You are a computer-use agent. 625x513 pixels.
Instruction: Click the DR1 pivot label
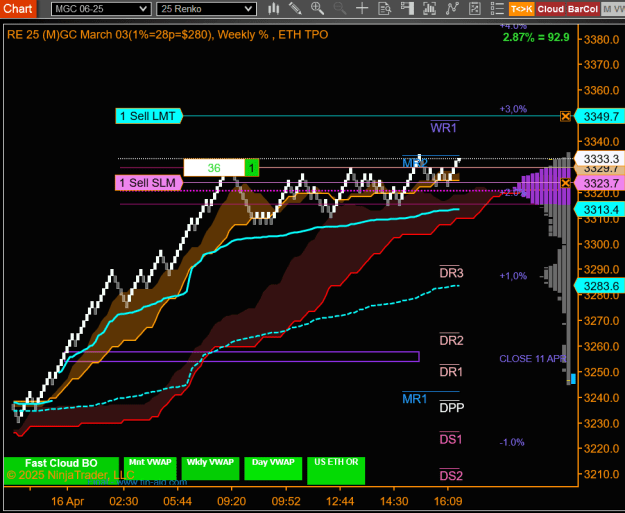[451, 372]
